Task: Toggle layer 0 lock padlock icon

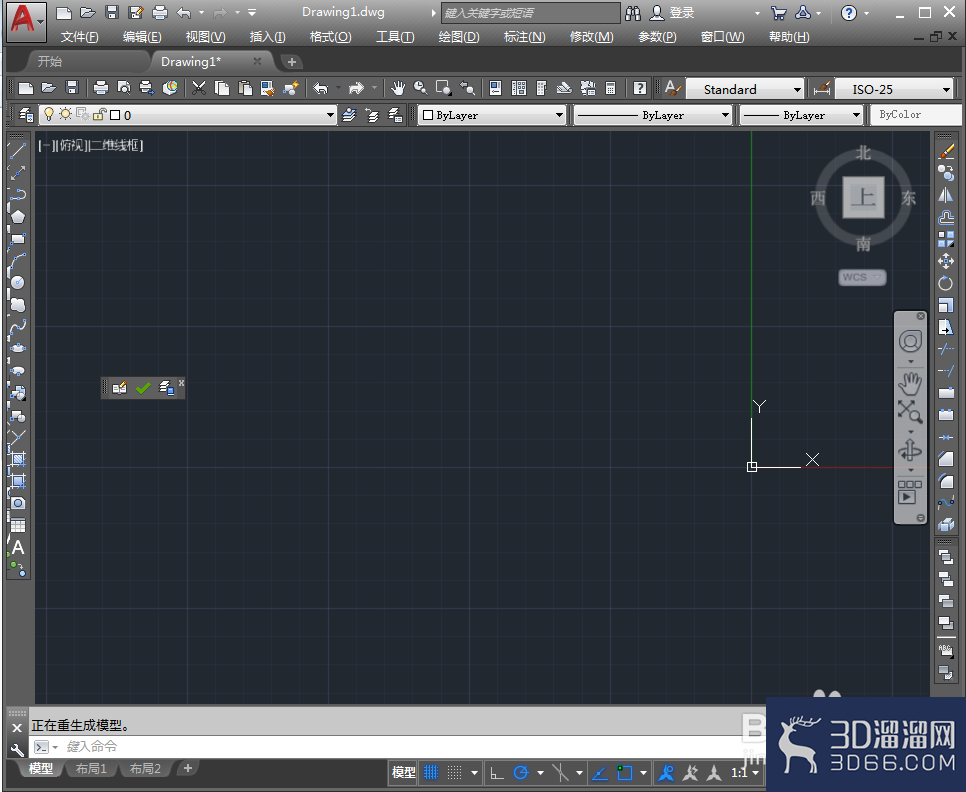Action: pos(100,115)
